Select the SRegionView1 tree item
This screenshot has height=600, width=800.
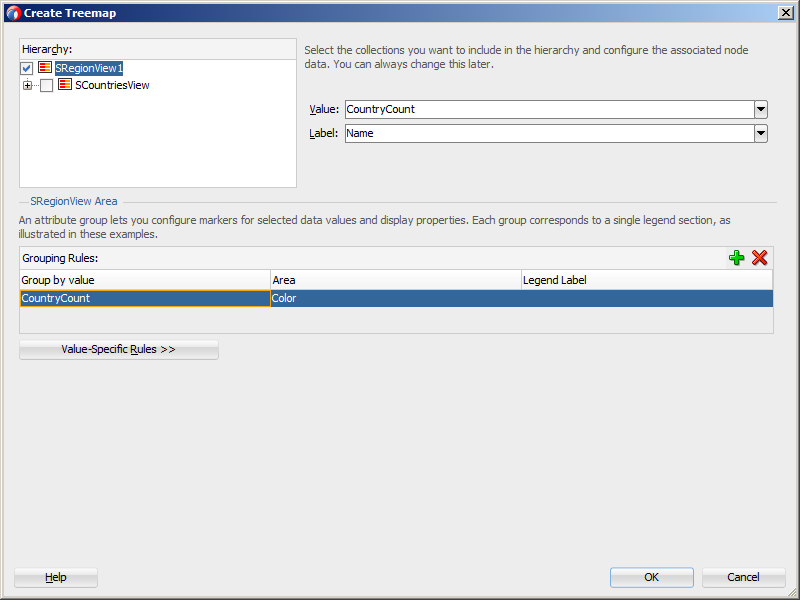tap(89, 68)
